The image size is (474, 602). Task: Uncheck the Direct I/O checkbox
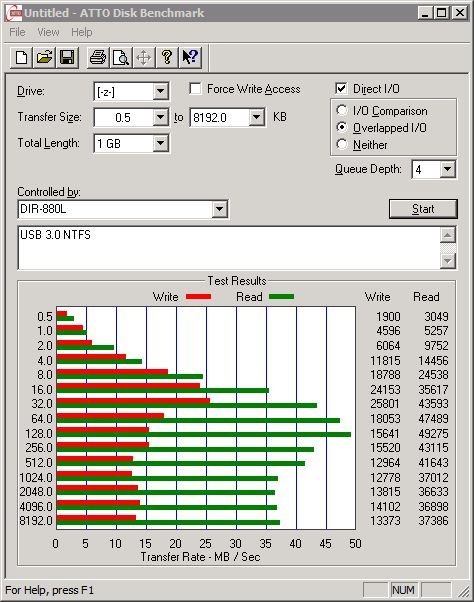tap(341, 89)
